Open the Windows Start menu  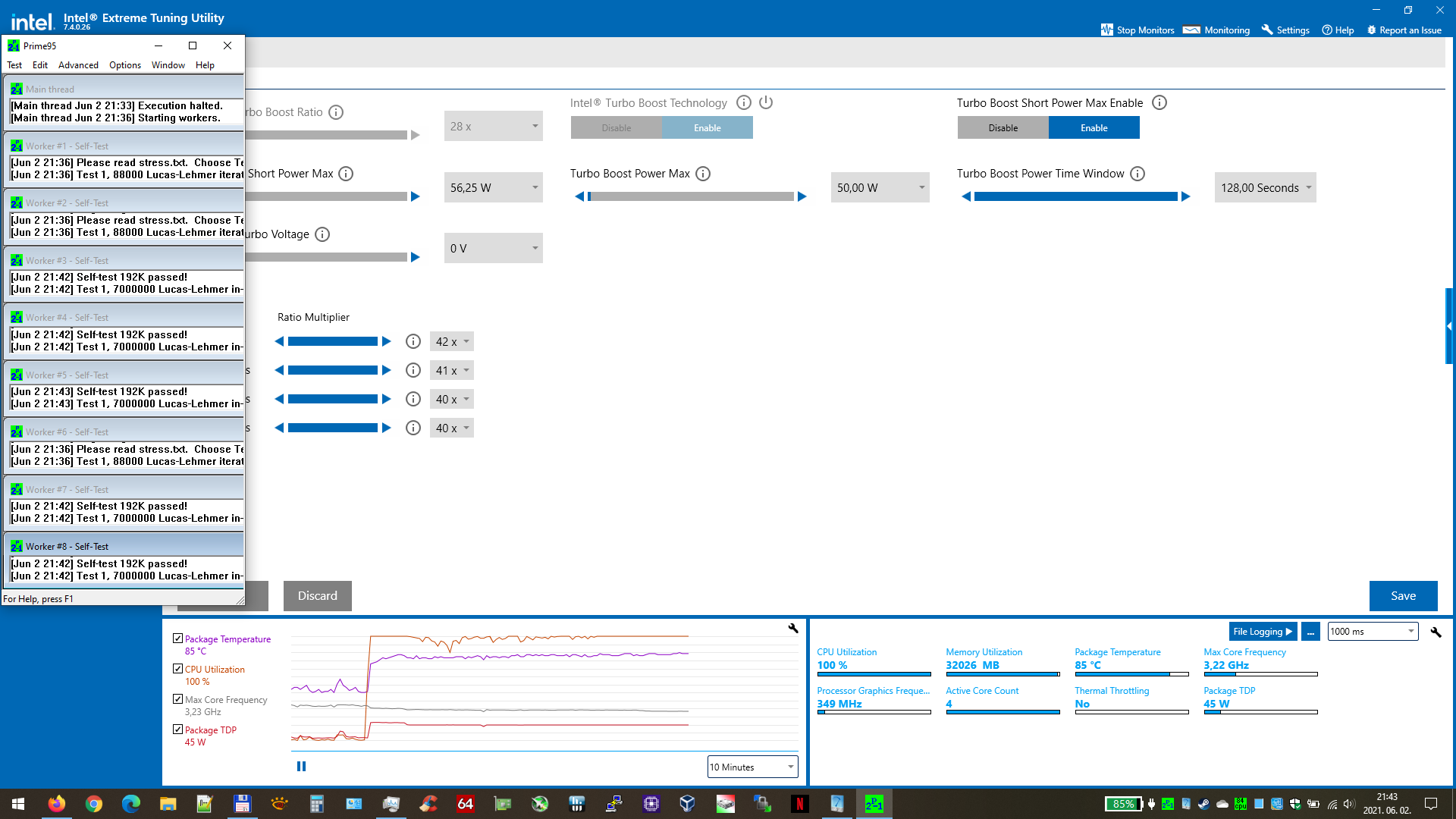coord(18,804)
